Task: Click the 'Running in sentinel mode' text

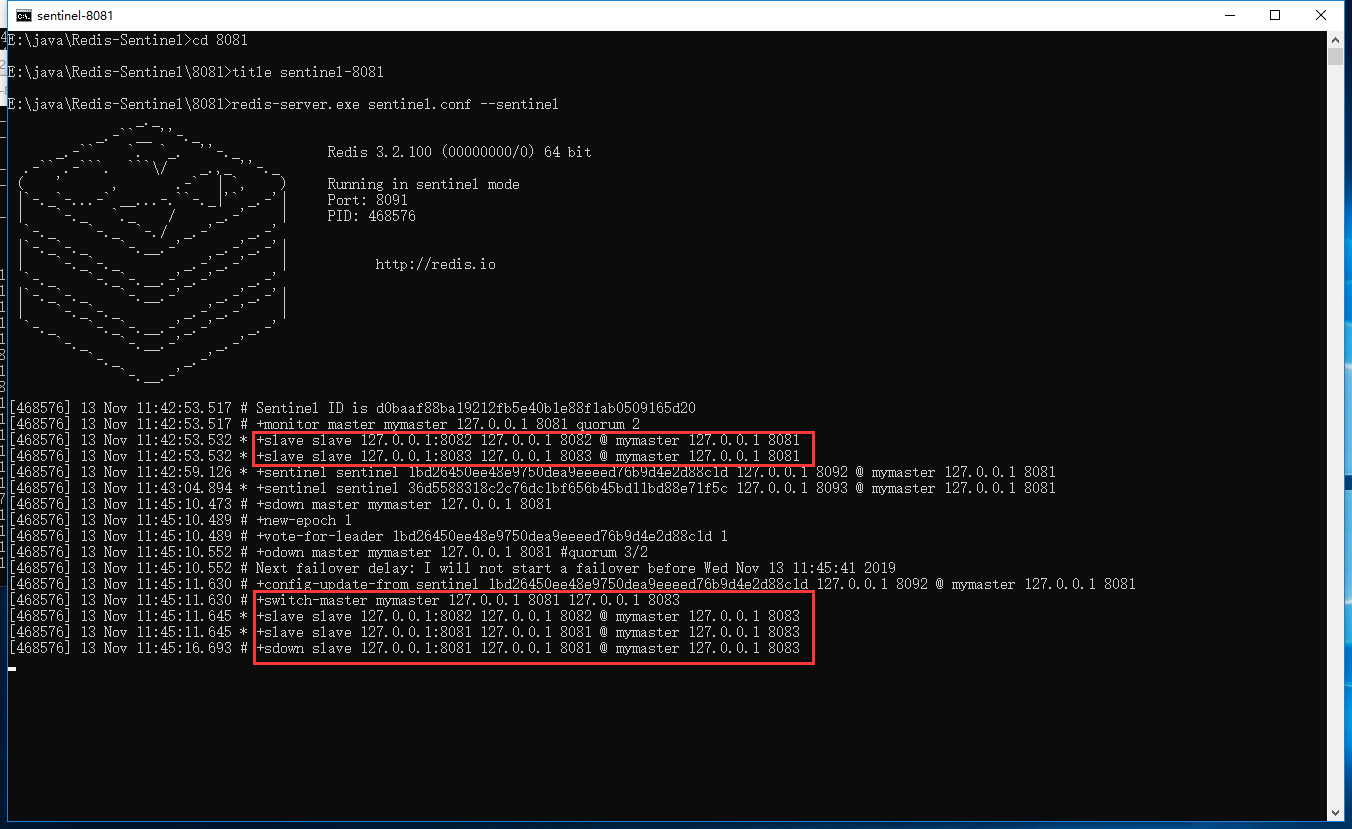Action: click(x=423, y=184)
